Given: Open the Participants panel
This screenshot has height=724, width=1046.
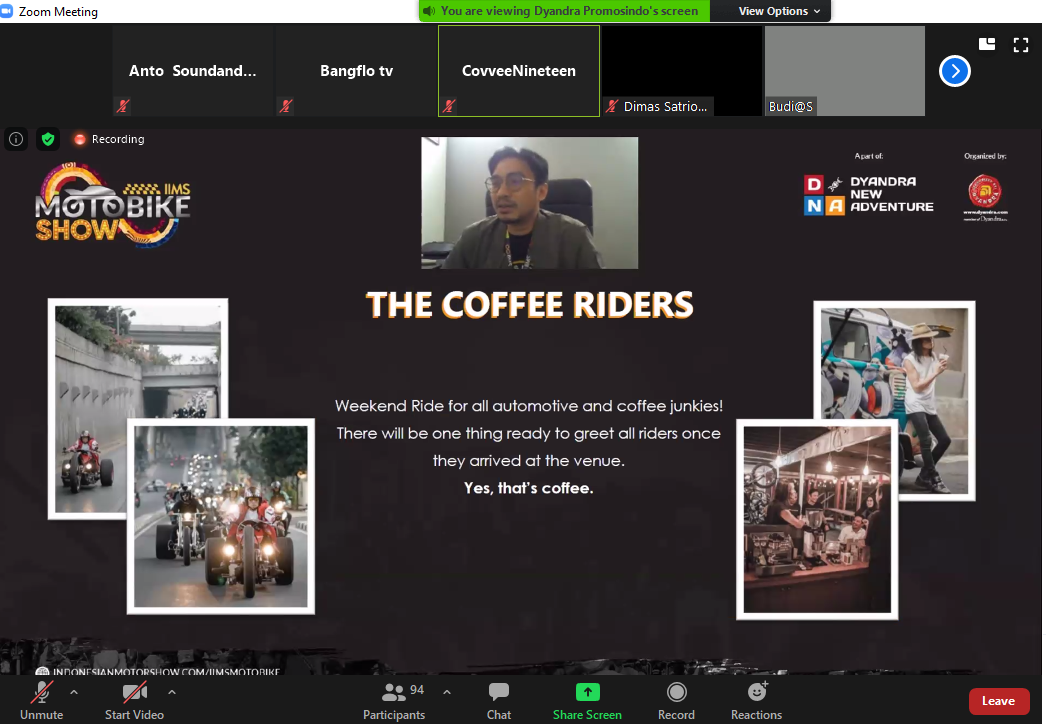Looking at the screenshot, I should [394, 700].
